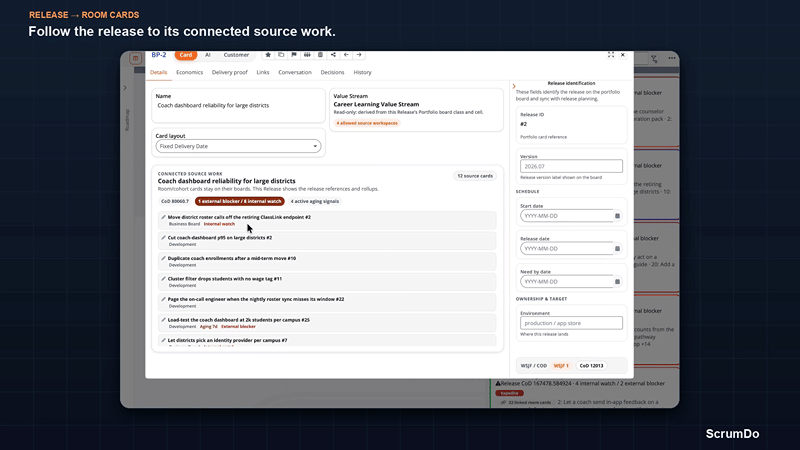Click the Start date input field

(566, 216)
